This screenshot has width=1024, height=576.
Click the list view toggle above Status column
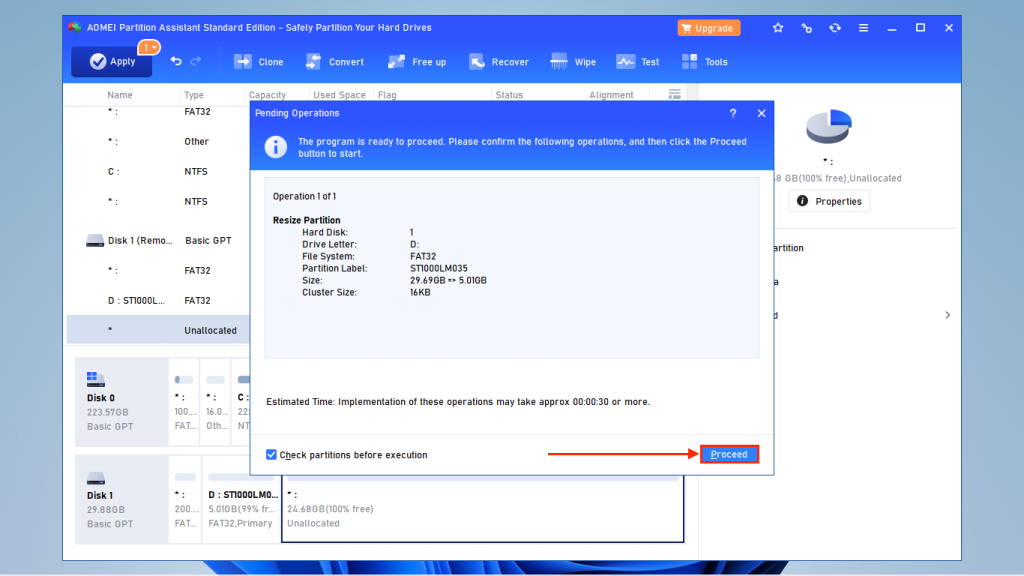tap(674, 93)
